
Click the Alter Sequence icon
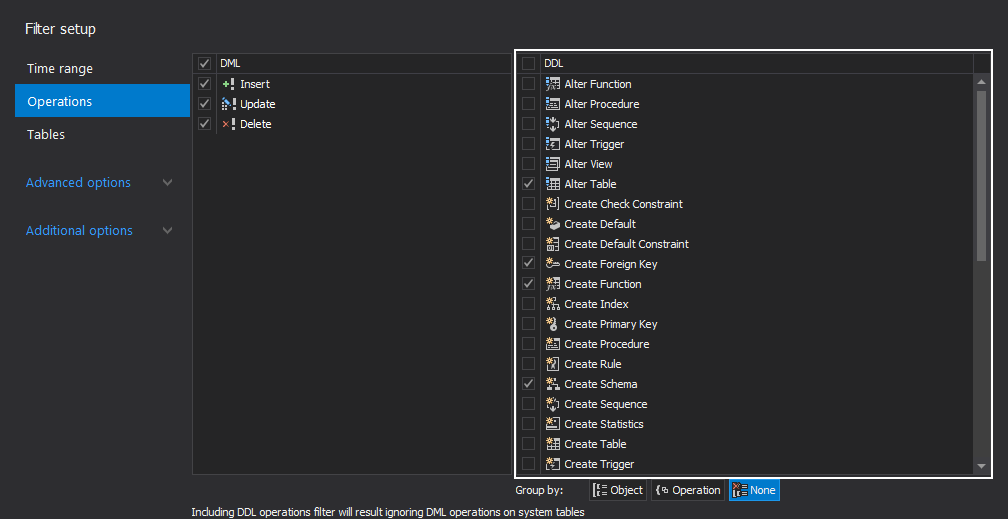[552, 124]
